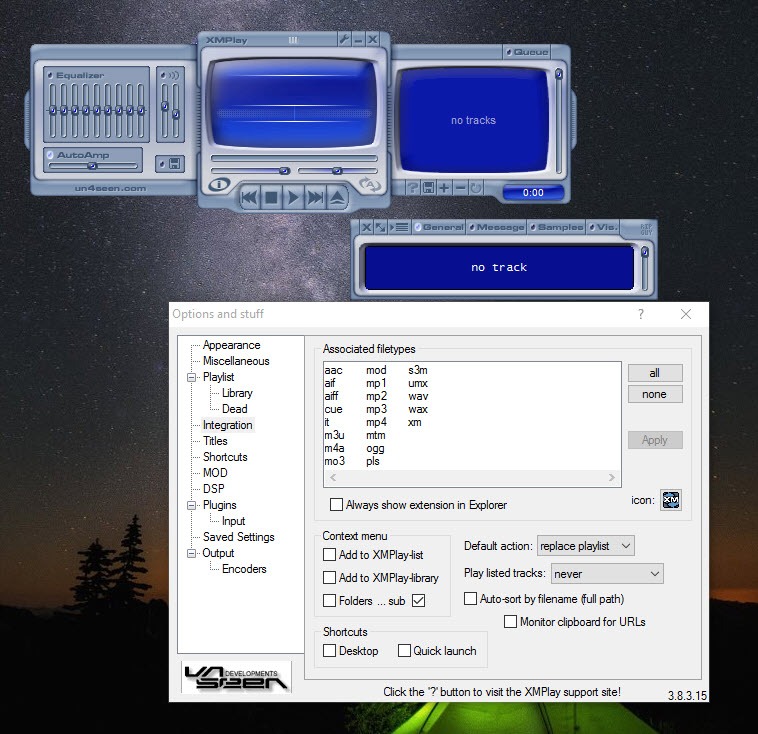Toggle the reverb/surround sound switch
The width and height of the screenshot is (758, 734).
point(170,75)
